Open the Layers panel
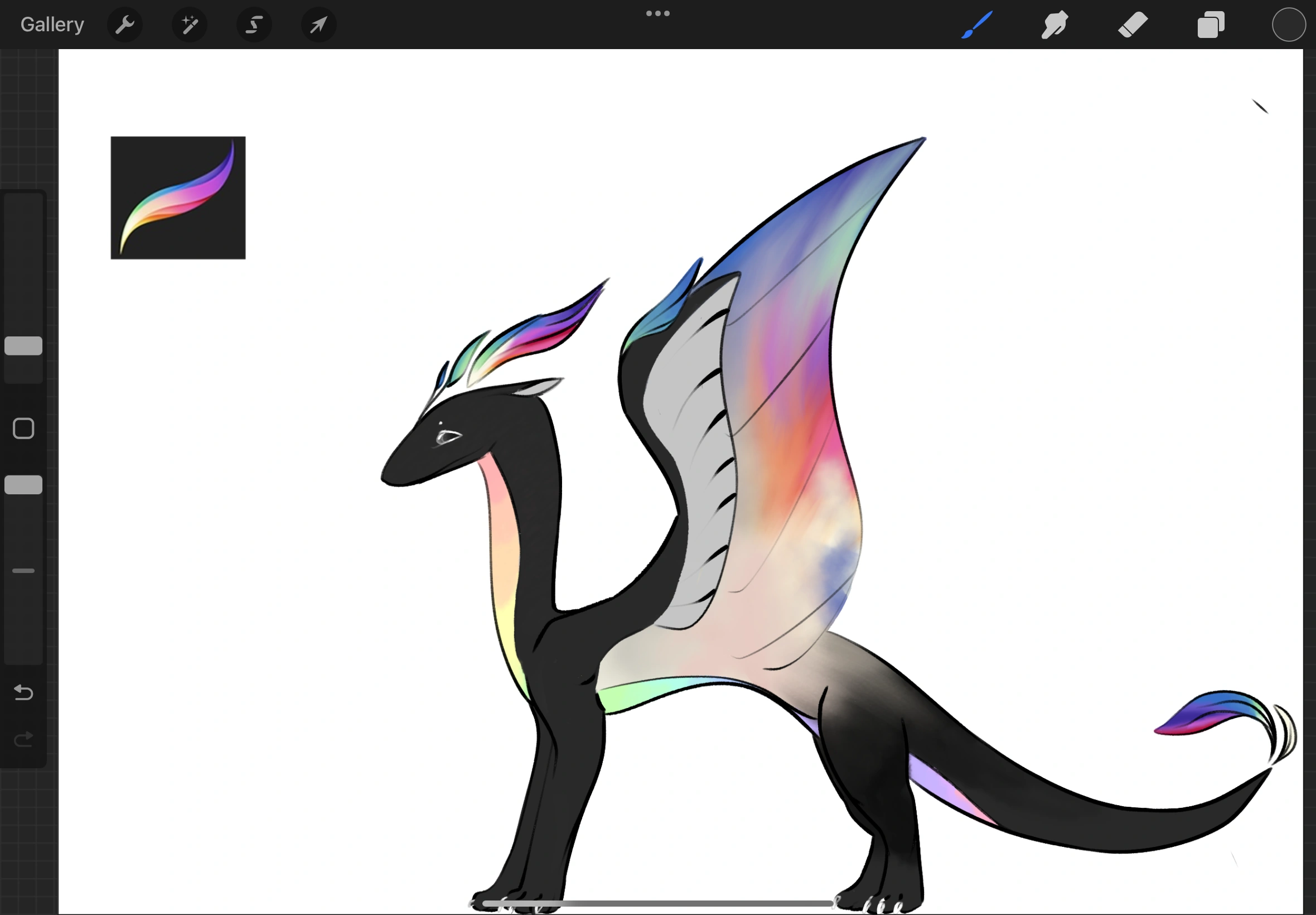 [x=1211, y=25]
